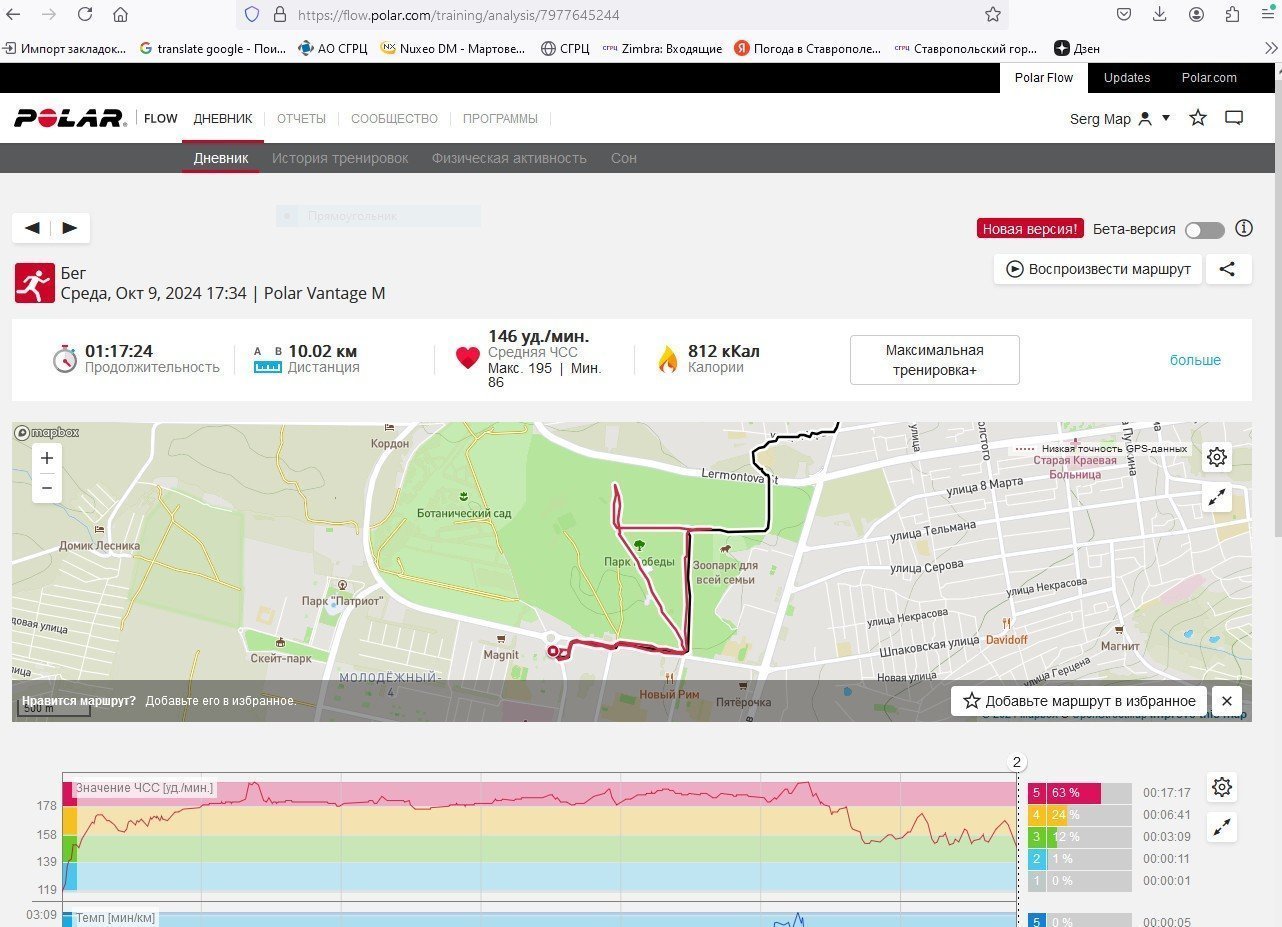
Task: Select the Polar Flow top tab
Action: pos(1043,78)
